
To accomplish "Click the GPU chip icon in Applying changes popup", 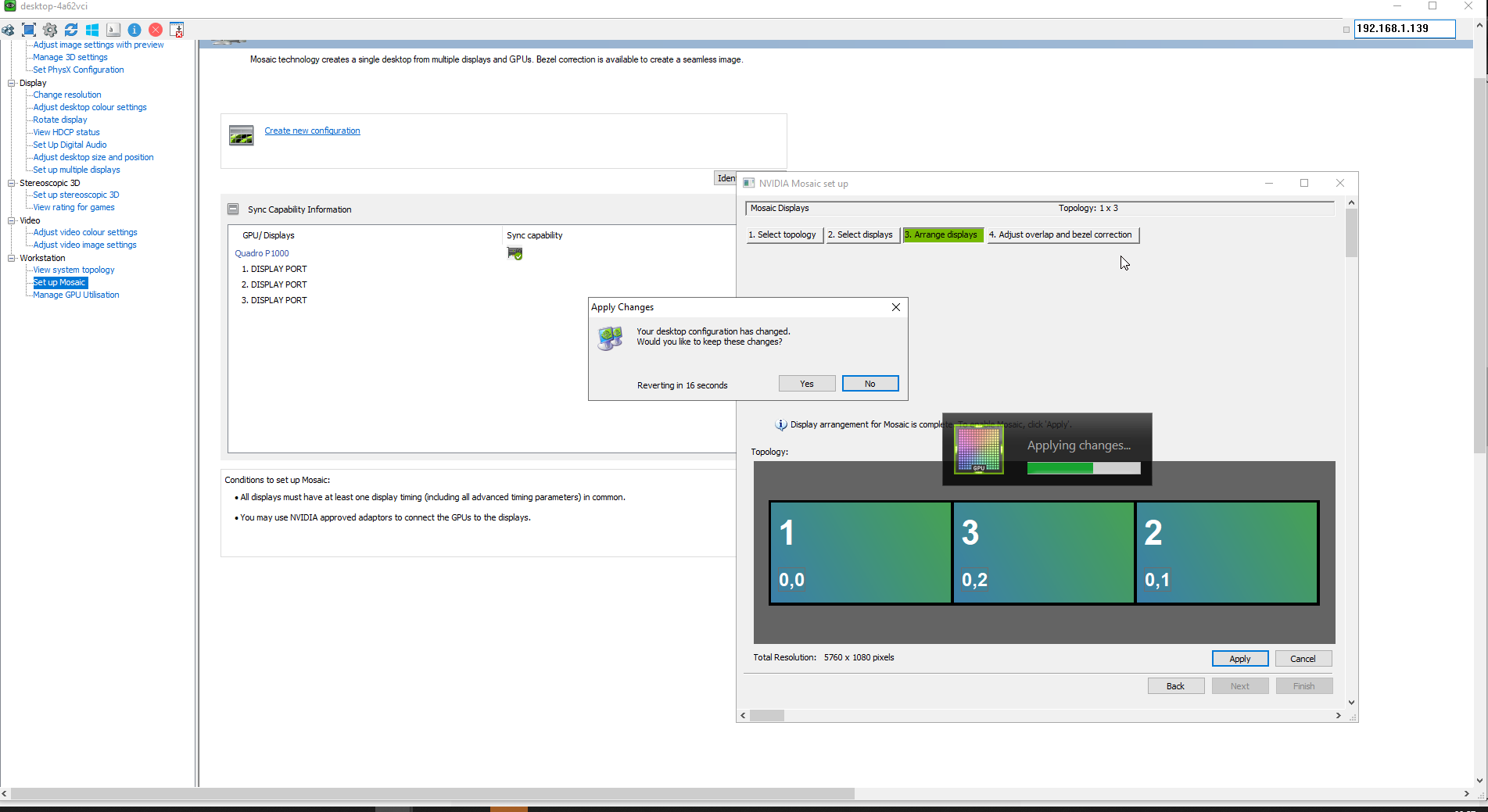I will (978, 449).
